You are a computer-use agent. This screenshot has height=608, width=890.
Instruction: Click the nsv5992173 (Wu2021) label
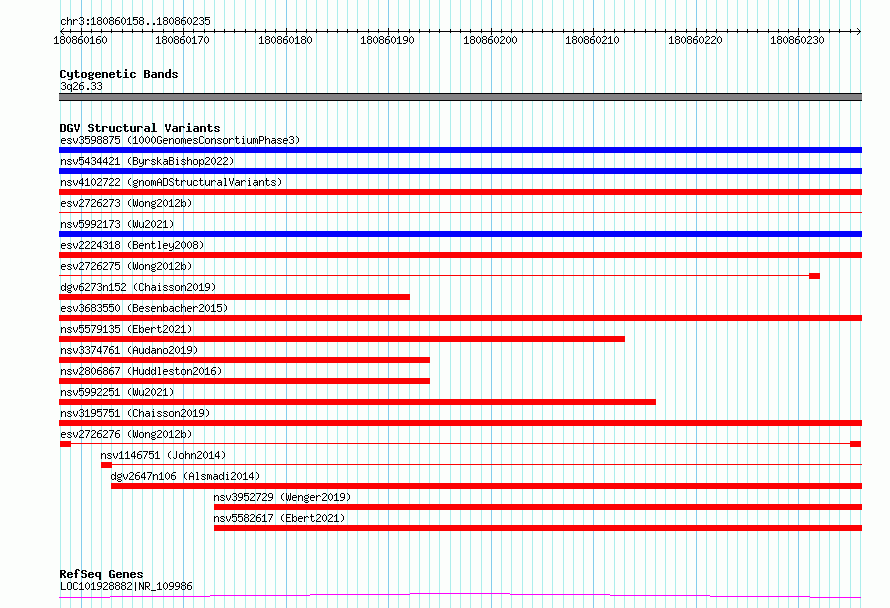point(117,224)
